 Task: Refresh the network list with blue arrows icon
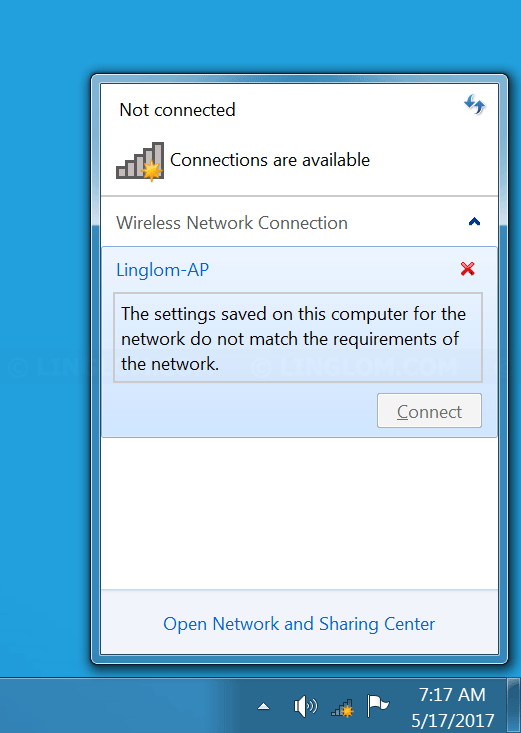point(475,105)
